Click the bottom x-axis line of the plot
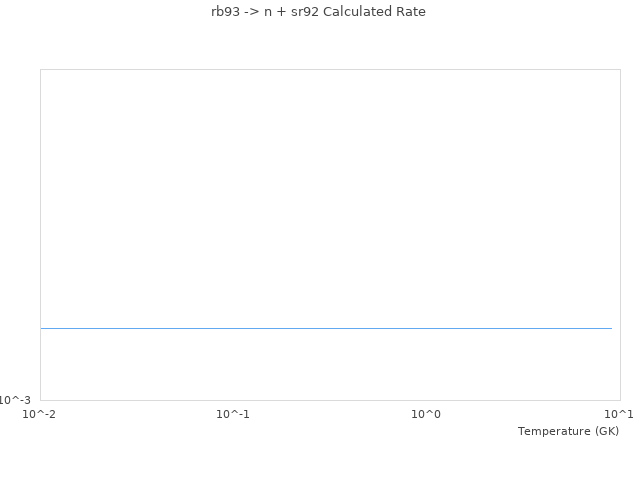This screenshot has width=640, height=480. [330, 400]
